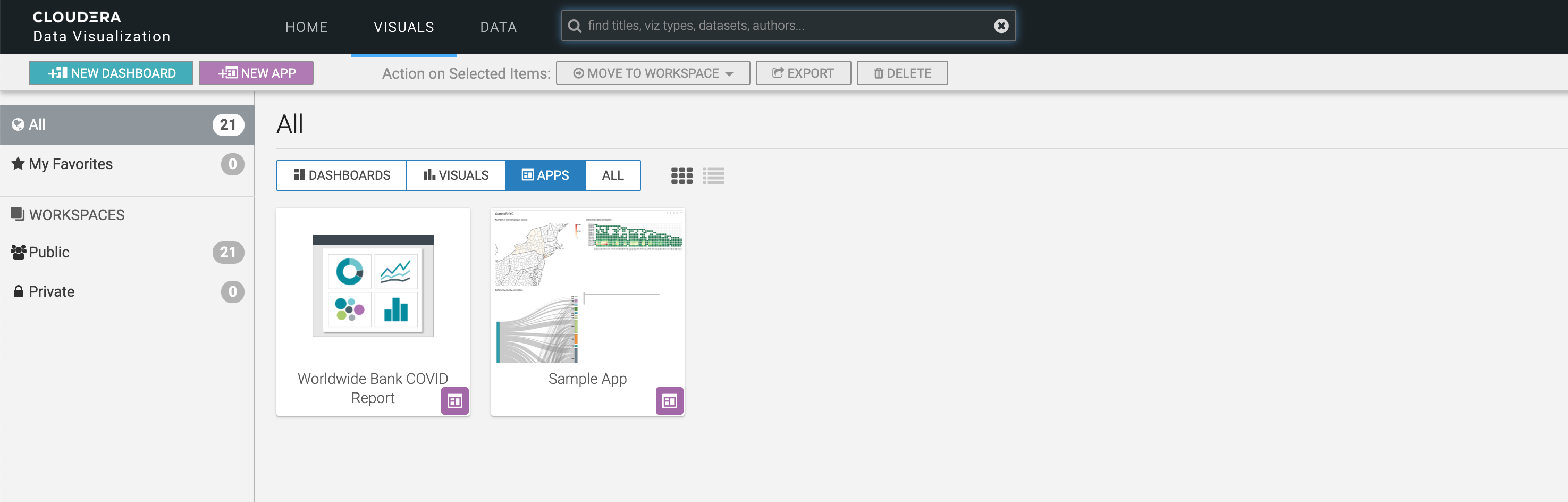
Task: Create a NEW DASHBOARD
Action: point(111,72)
